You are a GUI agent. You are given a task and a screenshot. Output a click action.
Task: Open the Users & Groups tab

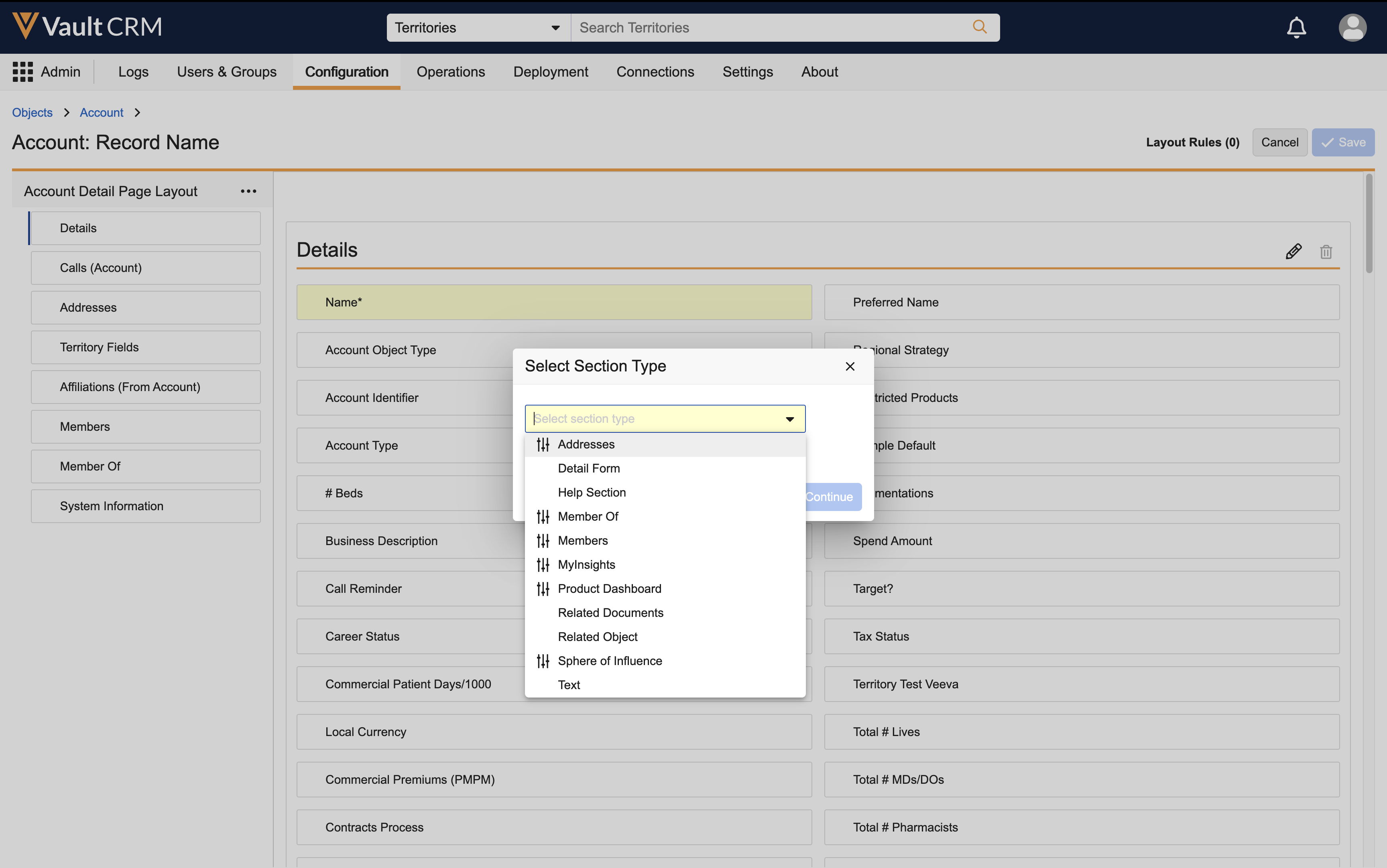click(x=226, y=72)
